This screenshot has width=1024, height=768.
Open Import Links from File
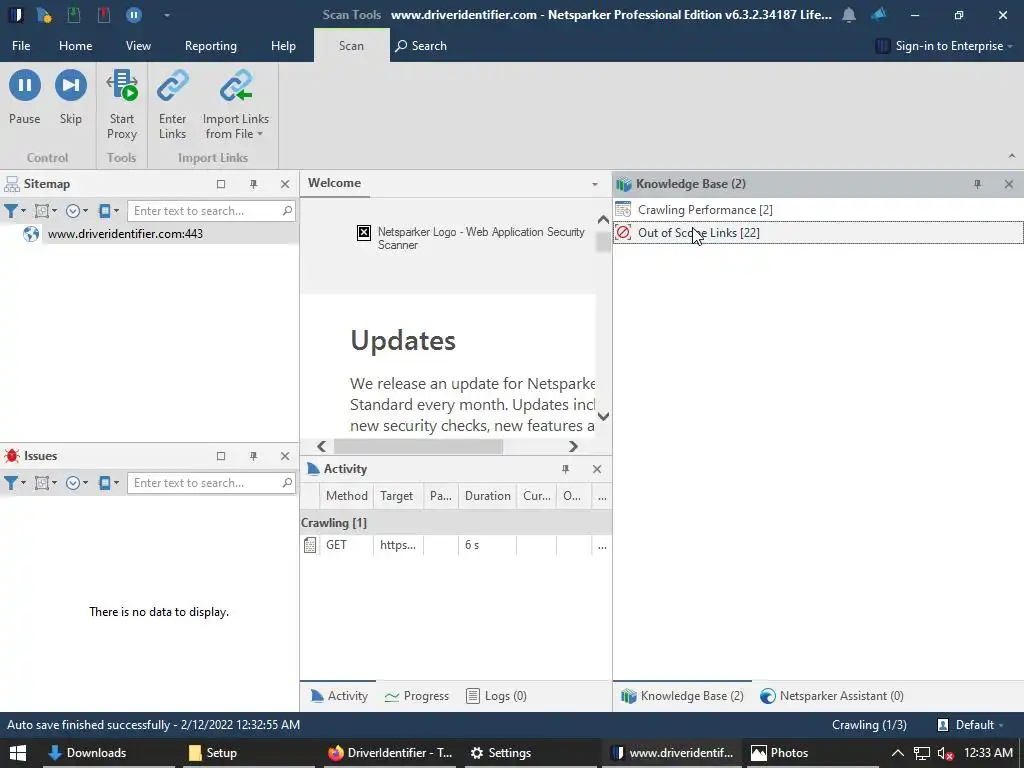pyautogui.click(x=236, y=104)
